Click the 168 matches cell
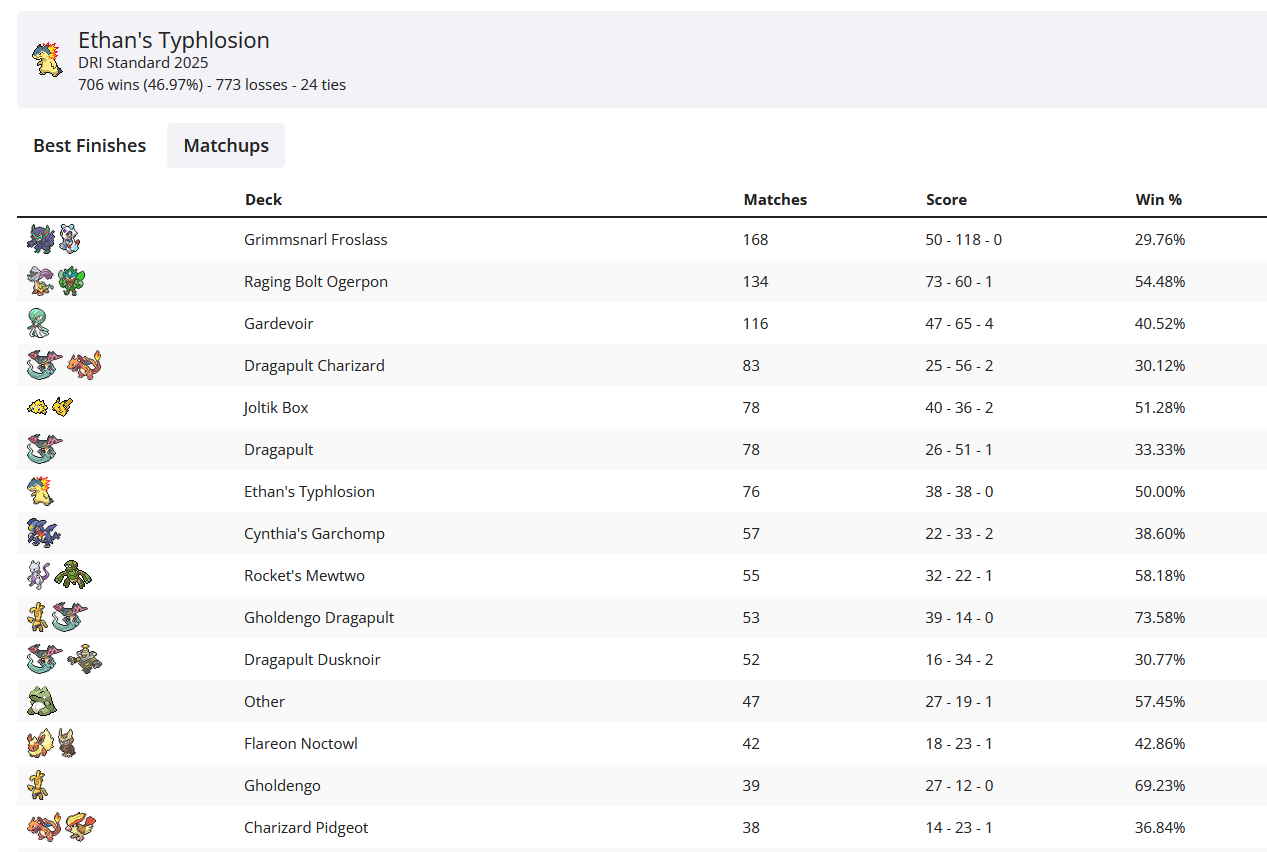This screenshot has width=1267, height=852. coord(756,240)
